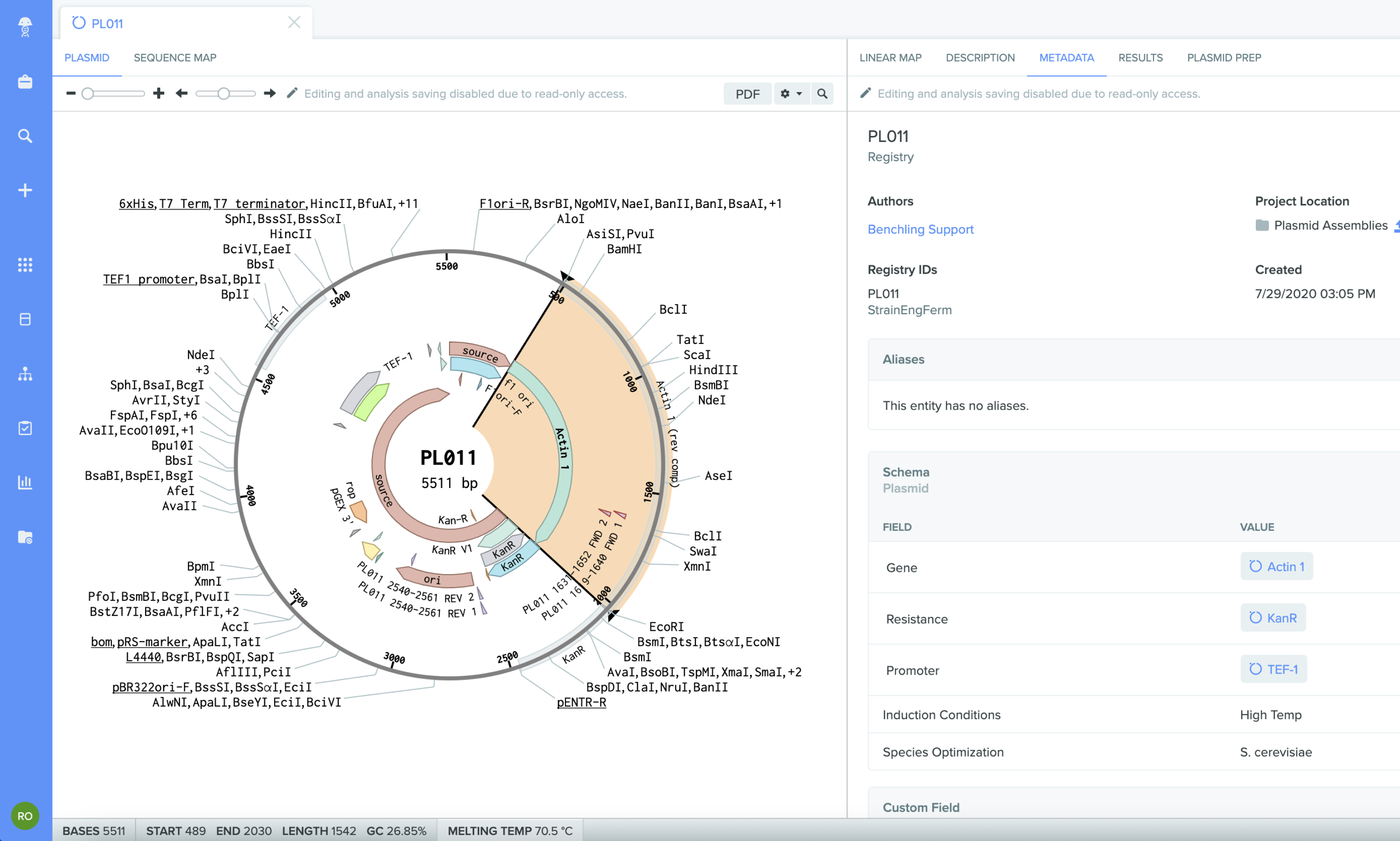Click the 'High Temp' induction conditions value
Image resolution: width=1400 pixels, height=841 pixels.
tap(1270, 715)
